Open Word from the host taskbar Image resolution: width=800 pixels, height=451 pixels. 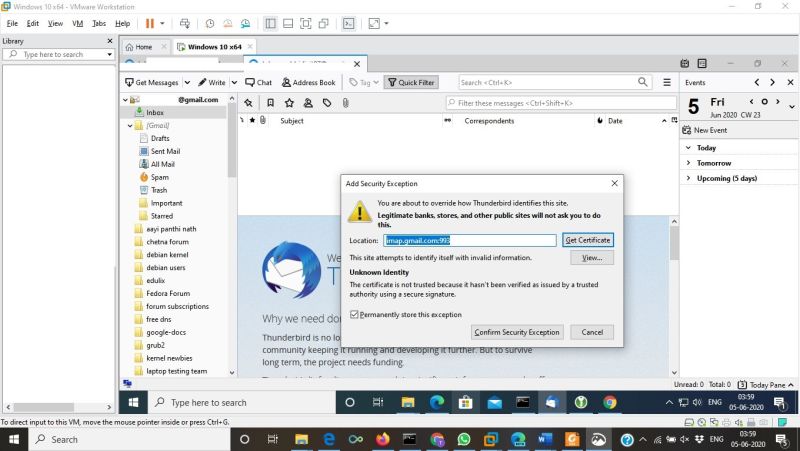point(545,439)
